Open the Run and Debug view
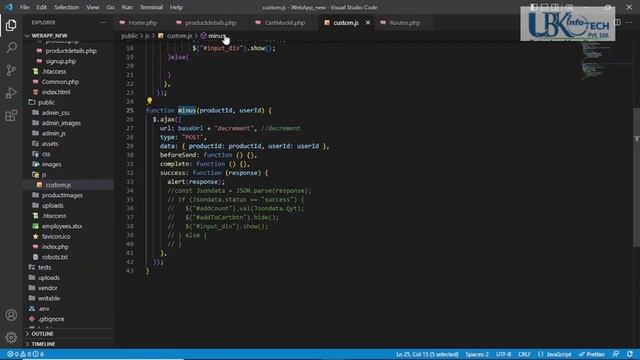The width and height of the screenshot is (640, 360). point(11,93)
